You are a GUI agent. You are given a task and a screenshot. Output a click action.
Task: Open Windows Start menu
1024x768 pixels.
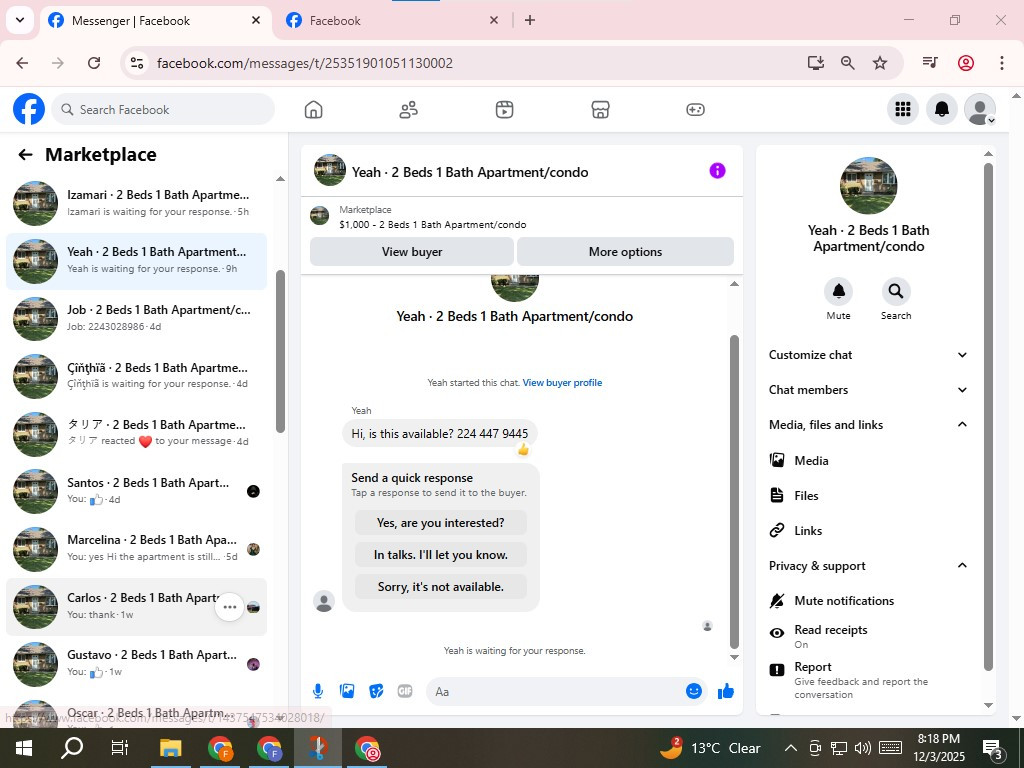(x=24, y=748)
